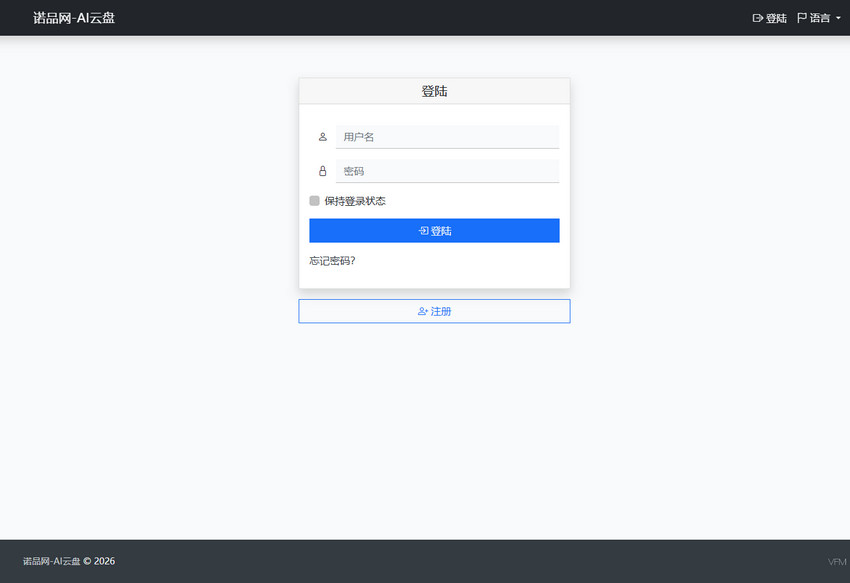Click the user icon beside the username field
The width and height of the screenshot is (850, 583).
[322, 136]
